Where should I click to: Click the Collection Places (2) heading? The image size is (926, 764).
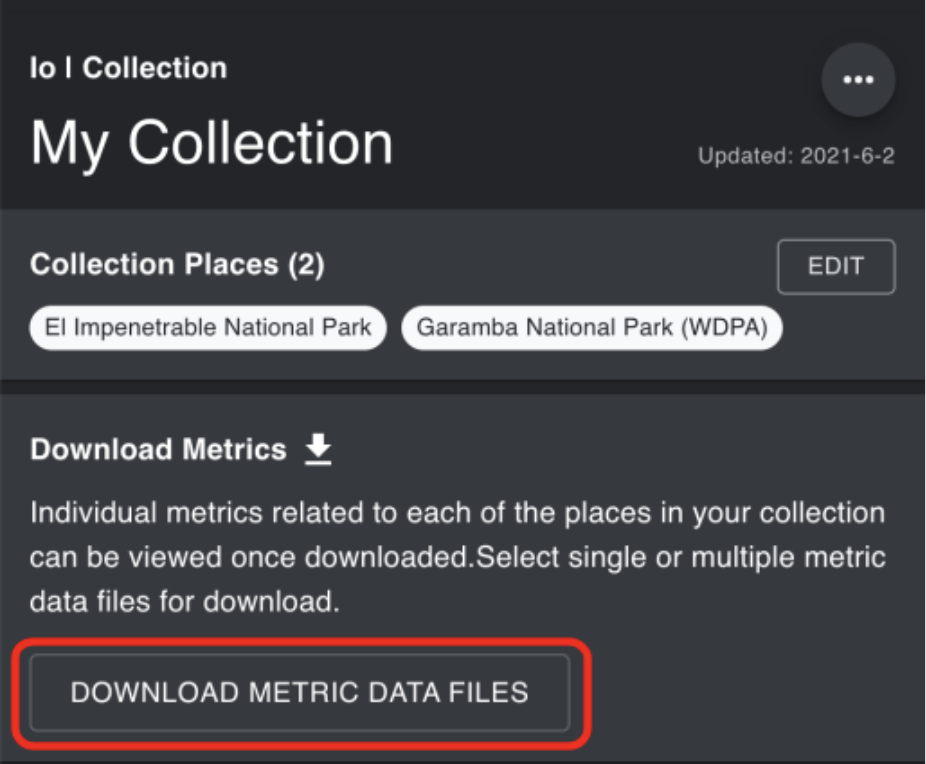pyautogui.click(x=177, y=265)
